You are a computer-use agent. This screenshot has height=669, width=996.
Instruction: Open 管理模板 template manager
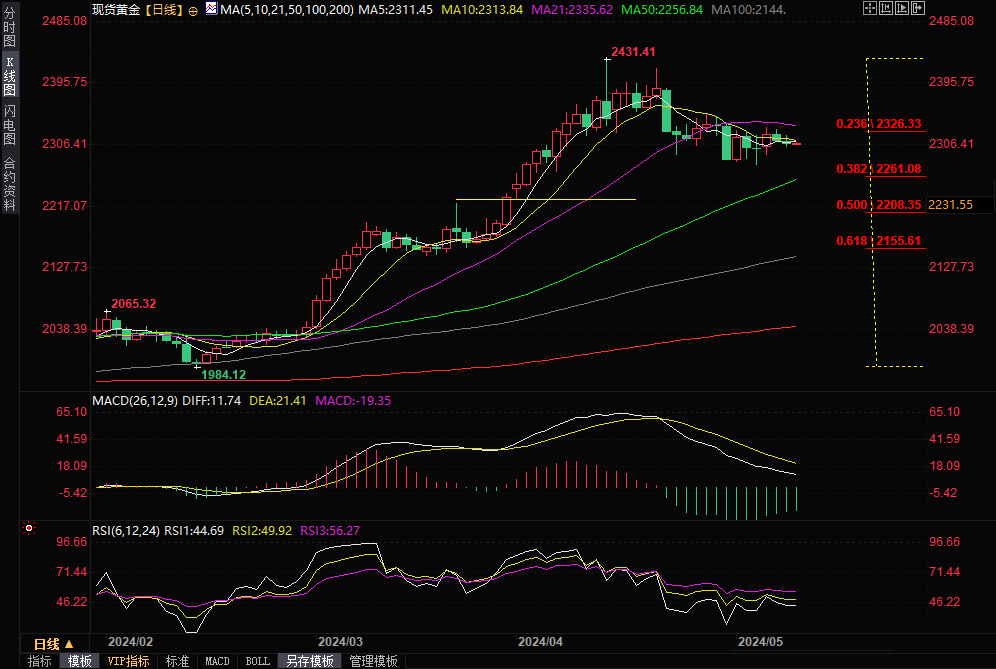tap(373, 661)
